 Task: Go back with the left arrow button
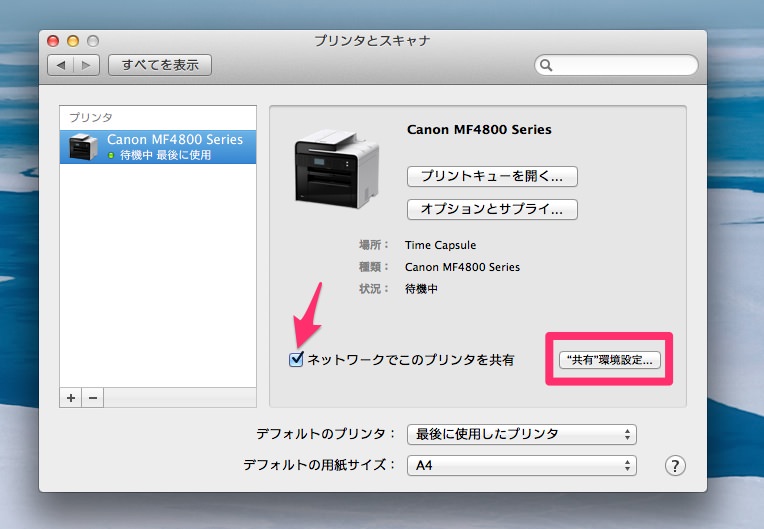(60, 65)
